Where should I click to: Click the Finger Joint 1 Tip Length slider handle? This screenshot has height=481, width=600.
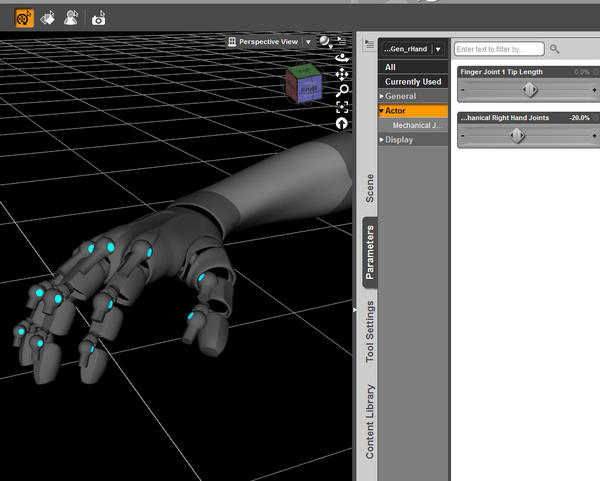tap(530, 90)
